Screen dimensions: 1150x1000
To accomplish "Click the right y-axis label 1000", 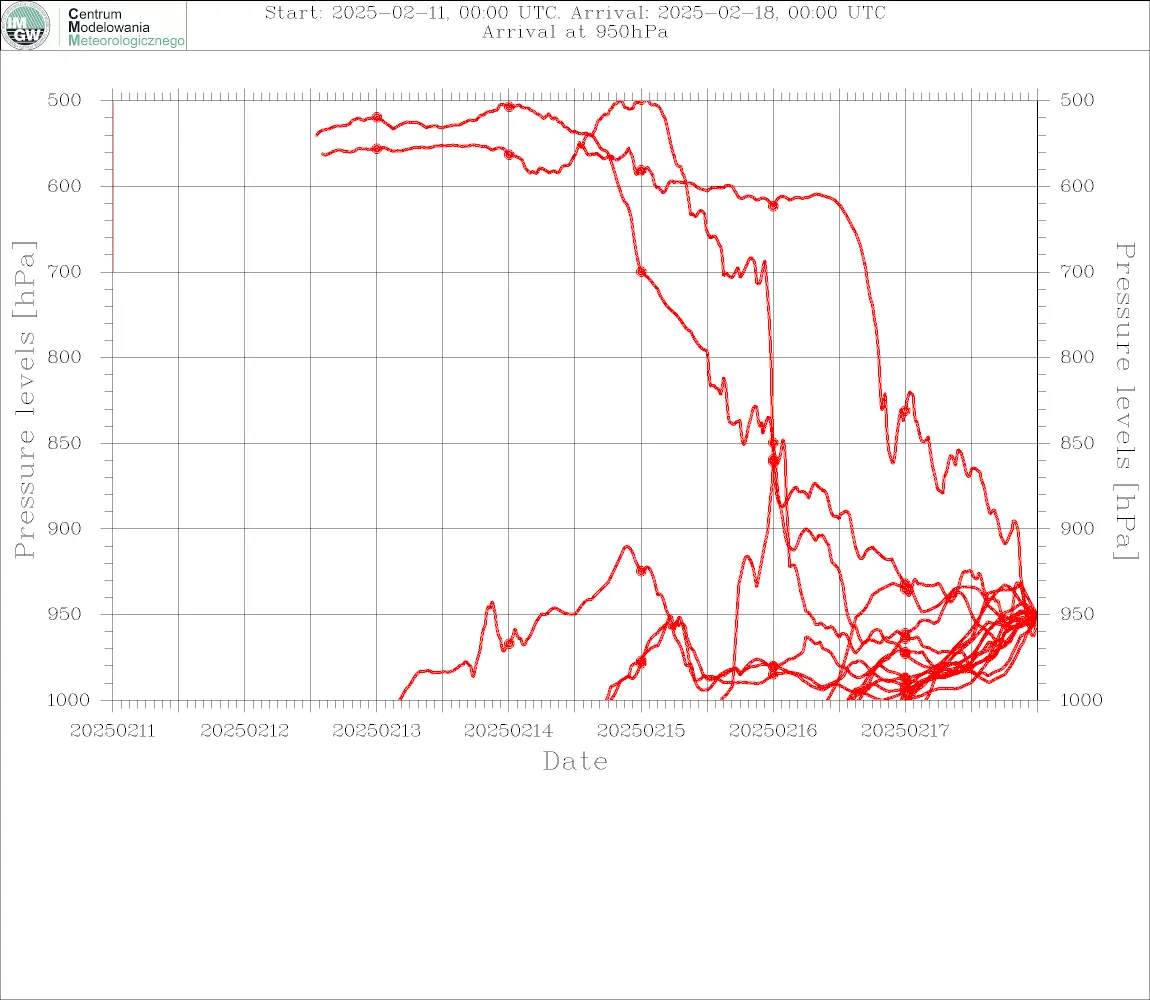I will [1081, 699].
